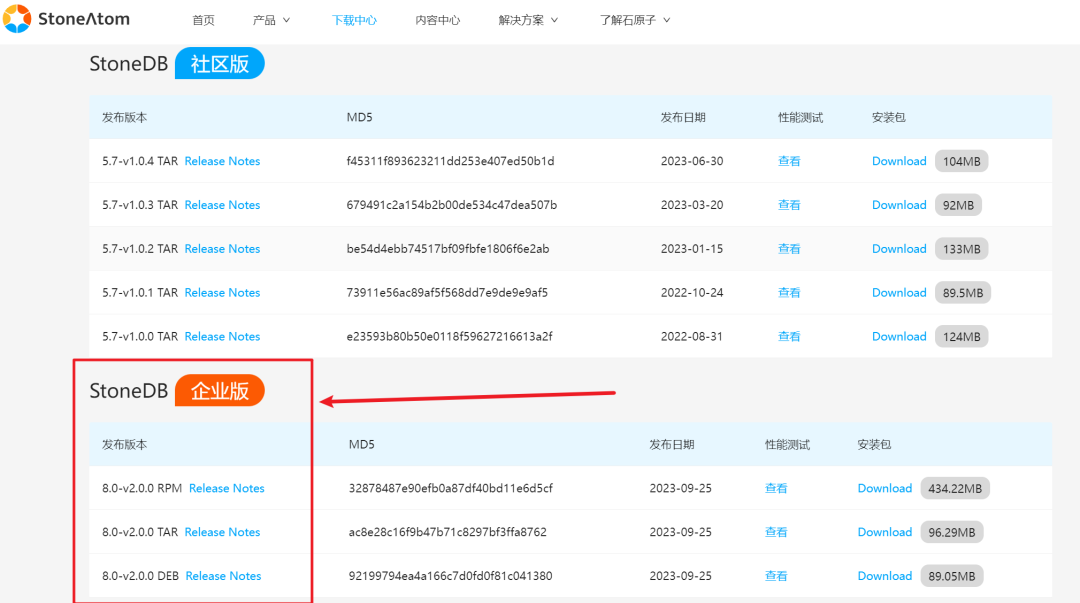
Task: Download the 8.0-v2.0.0 DEB package
Action: click(884, 576)
